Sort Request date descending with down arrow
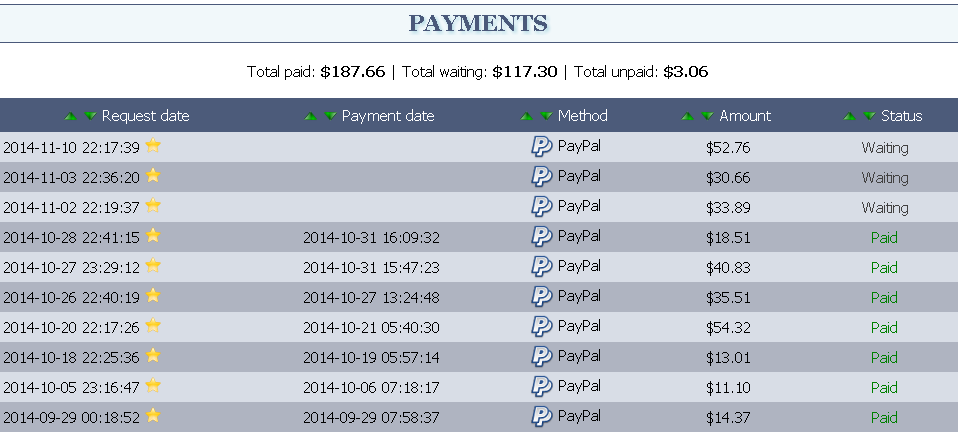Image resolution: width=960 pixels, height=433 pixels. pos(91,116)
